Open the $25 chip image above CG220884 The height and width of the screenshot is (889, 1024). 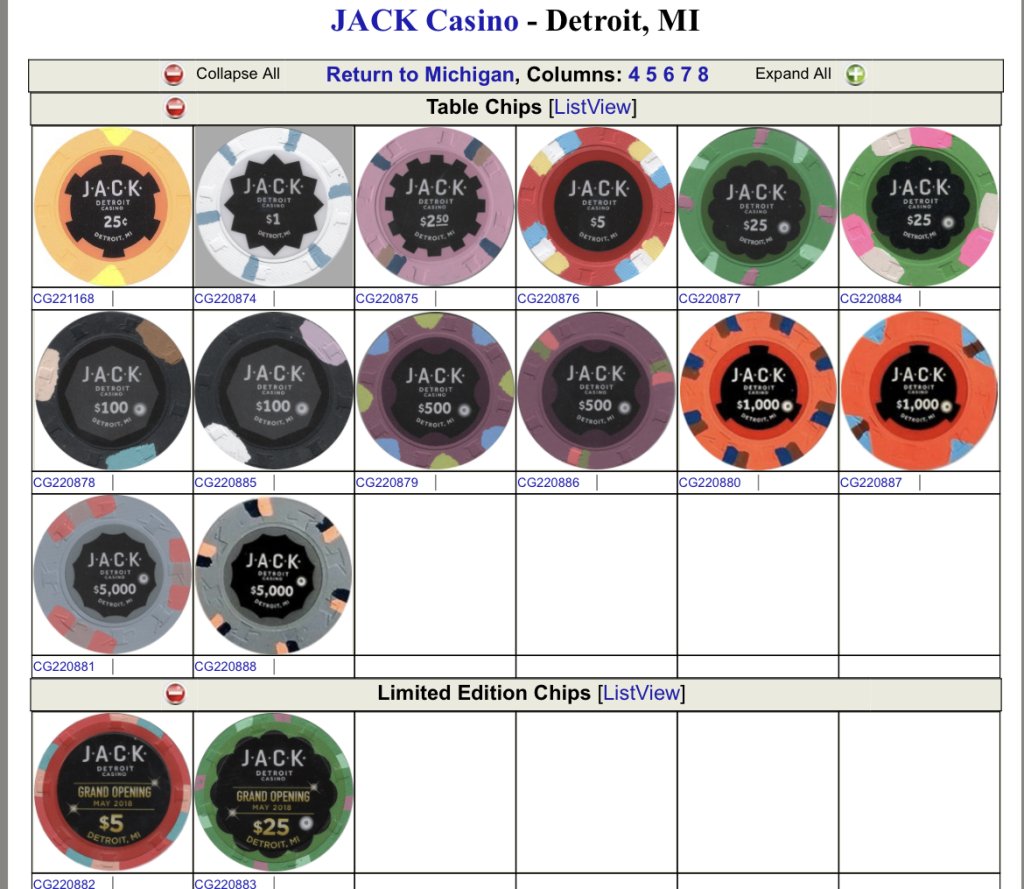coord(919,206)
